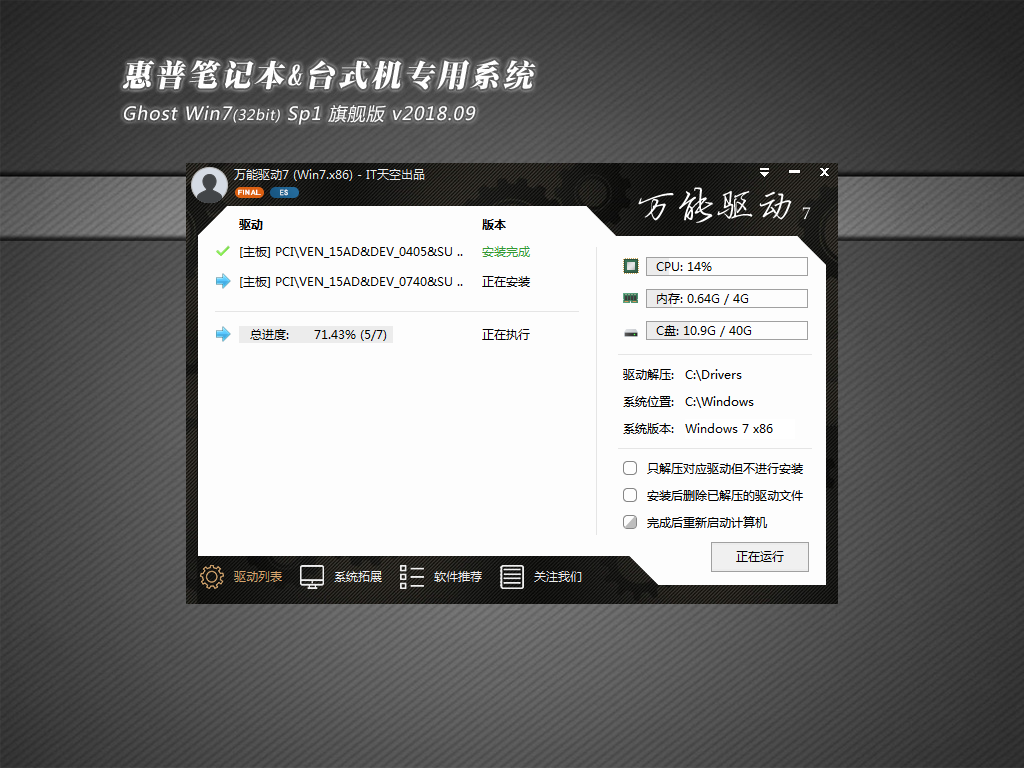
Task: Click the document icon beside 关注我们
Action: pos(512,577)
